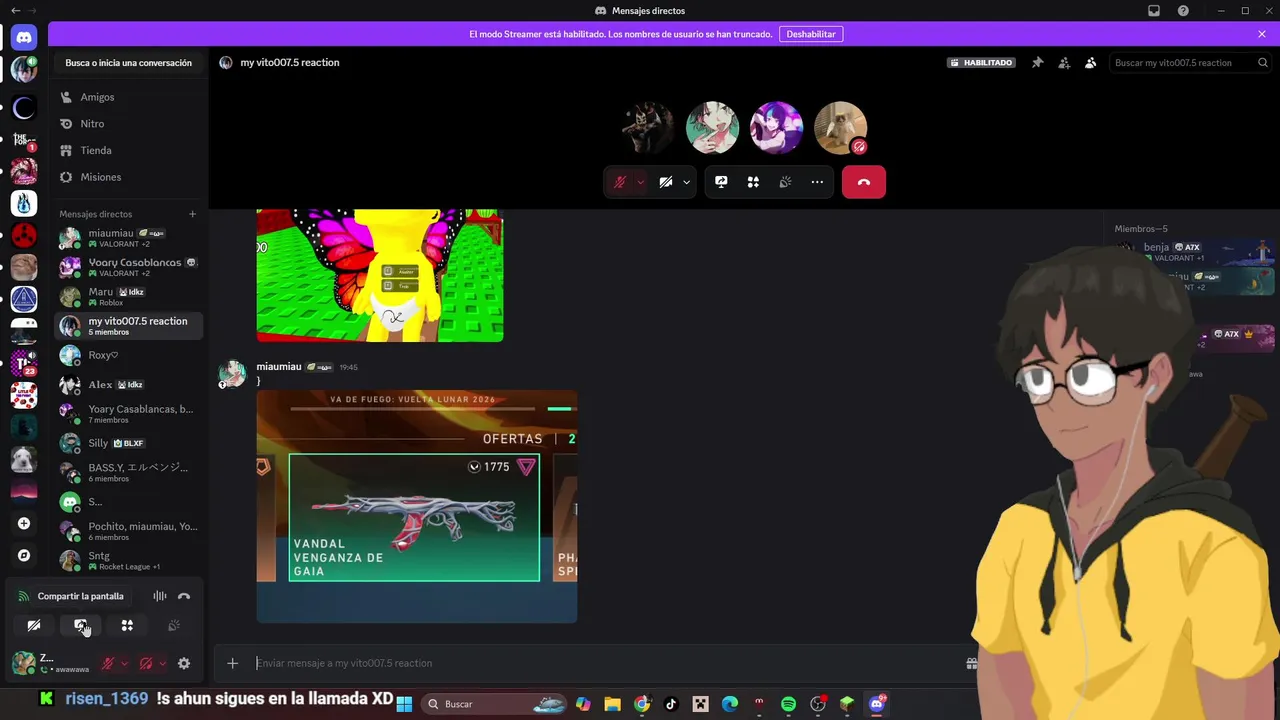
Task: Hang up with the red disconnect button
Action: point(864,182)
